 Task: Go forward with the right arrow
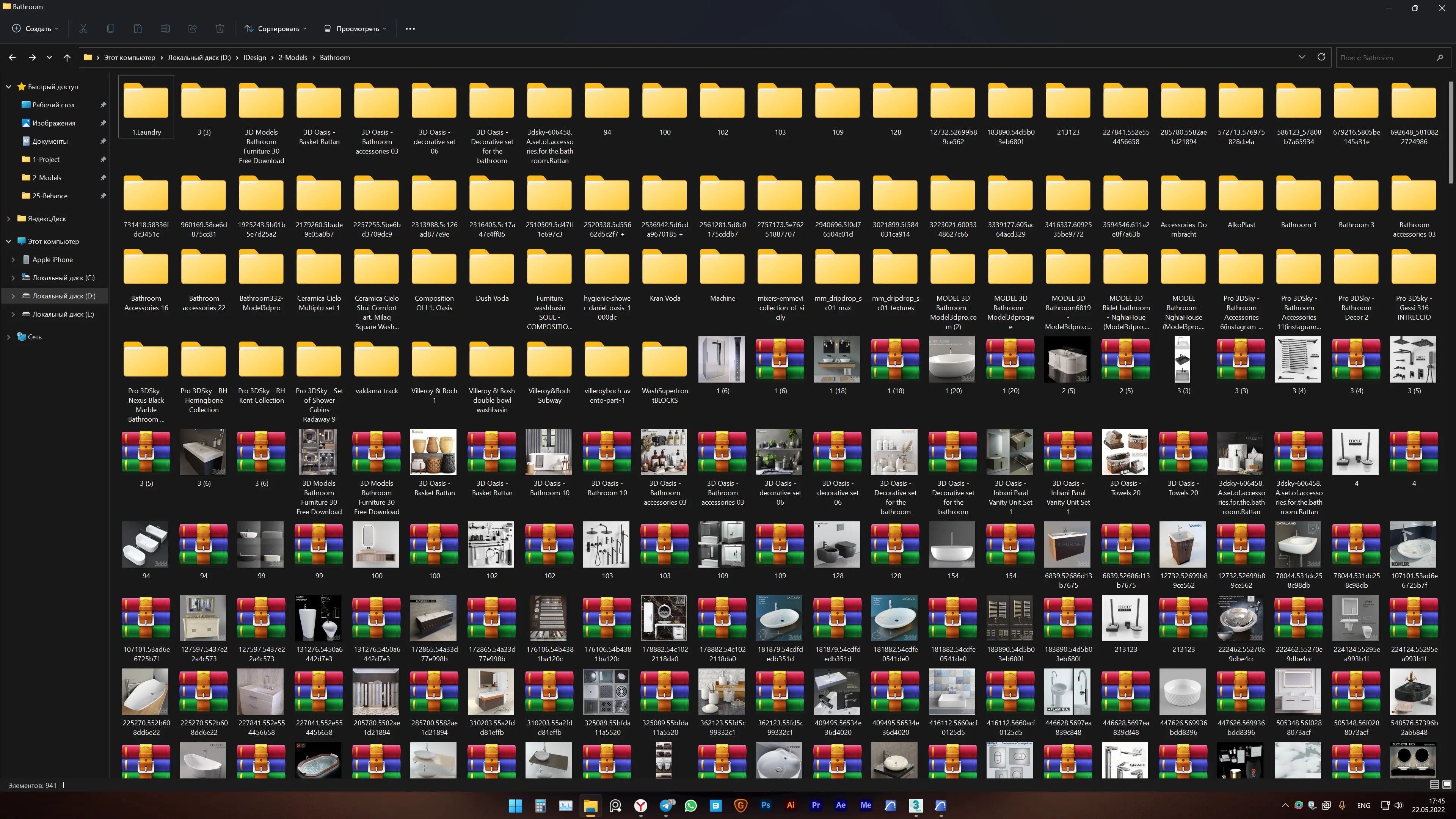point(32,58)
